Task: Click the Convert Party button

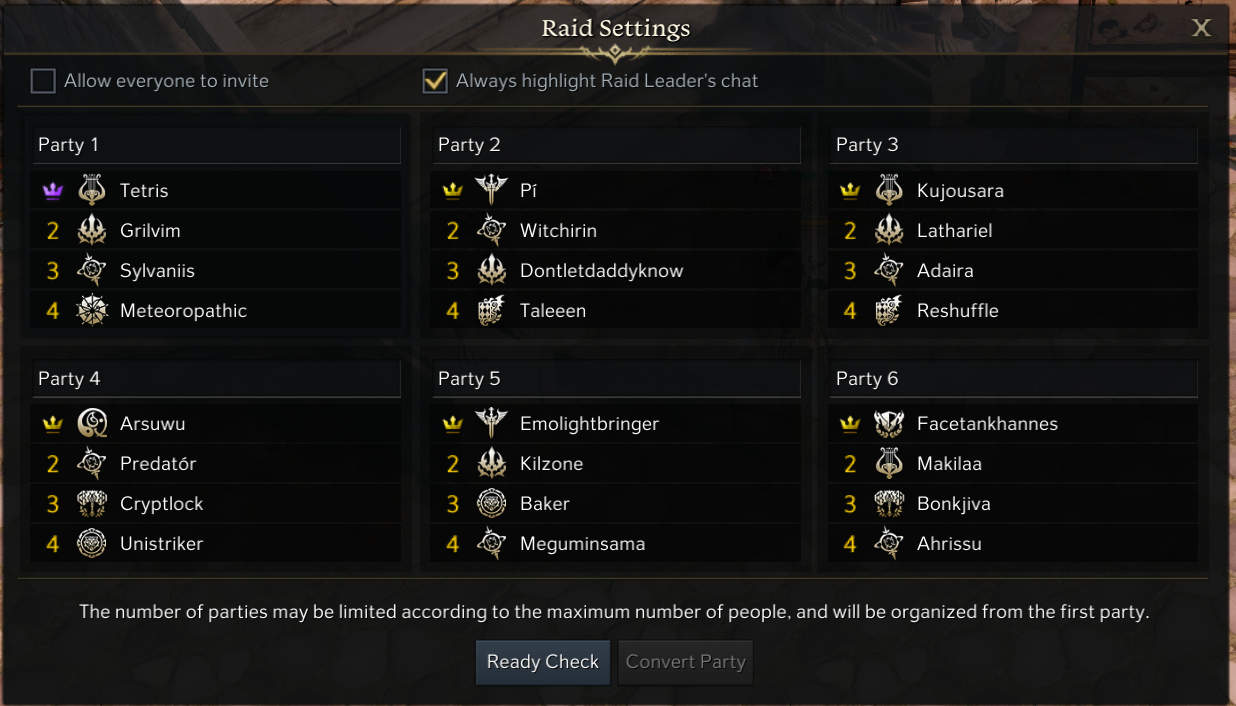Action: [x=685, y=662]
